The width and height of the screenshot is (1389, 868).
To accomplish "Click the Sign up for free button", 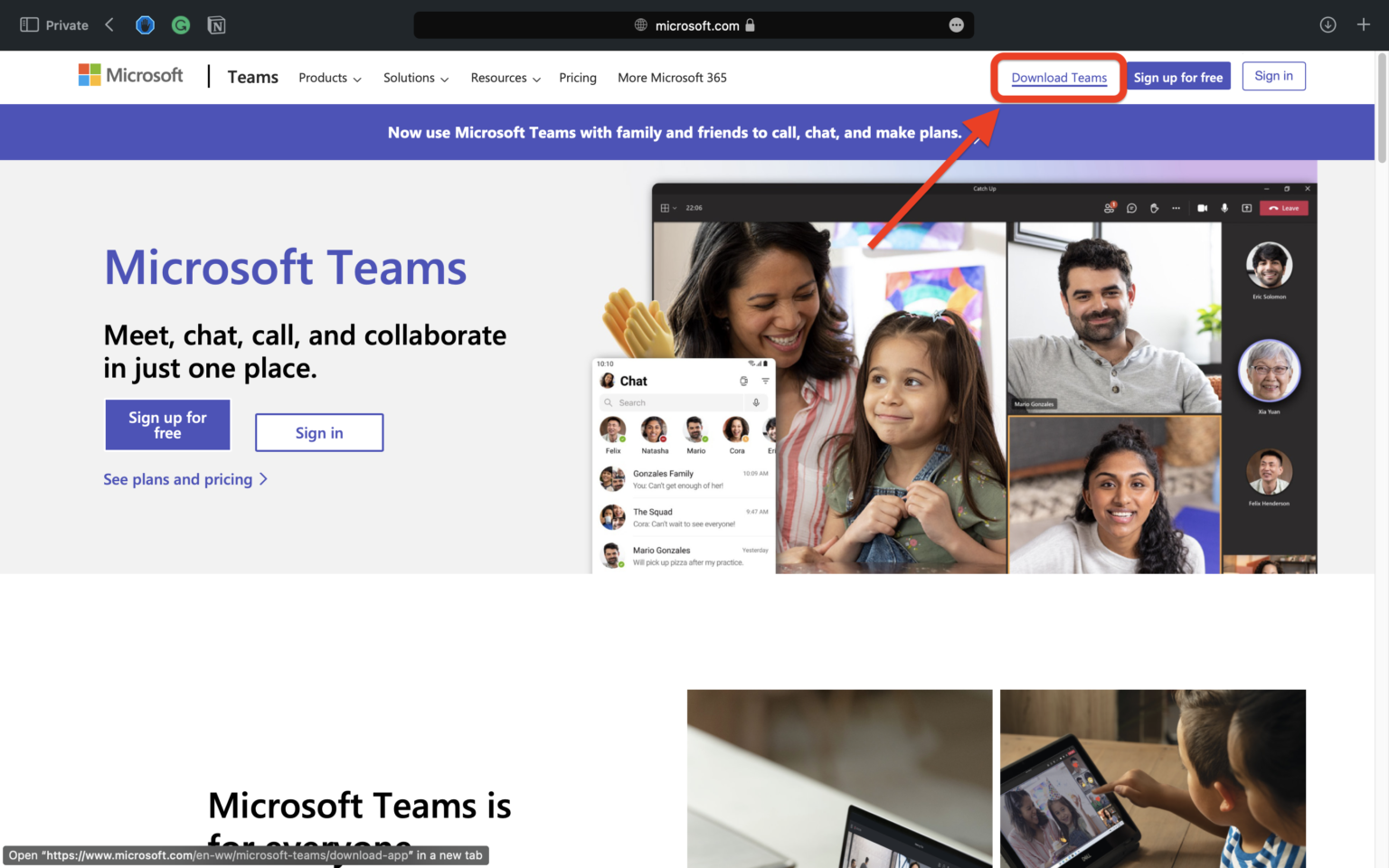I will click(167, 424).
